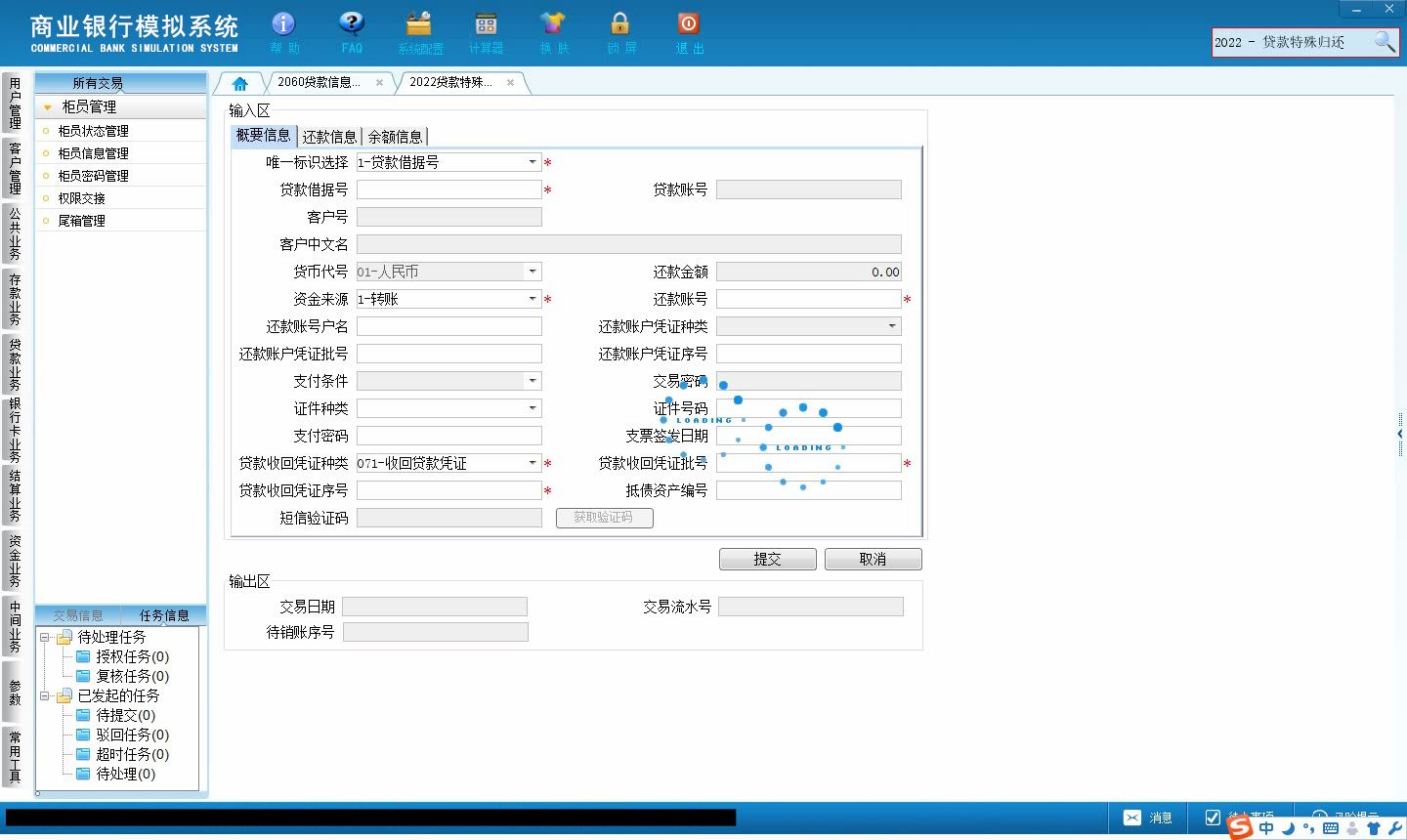1407x840 pixels.
Task: Open the 唯一标识选择 dropdown
Action: (x=533, y=162)
